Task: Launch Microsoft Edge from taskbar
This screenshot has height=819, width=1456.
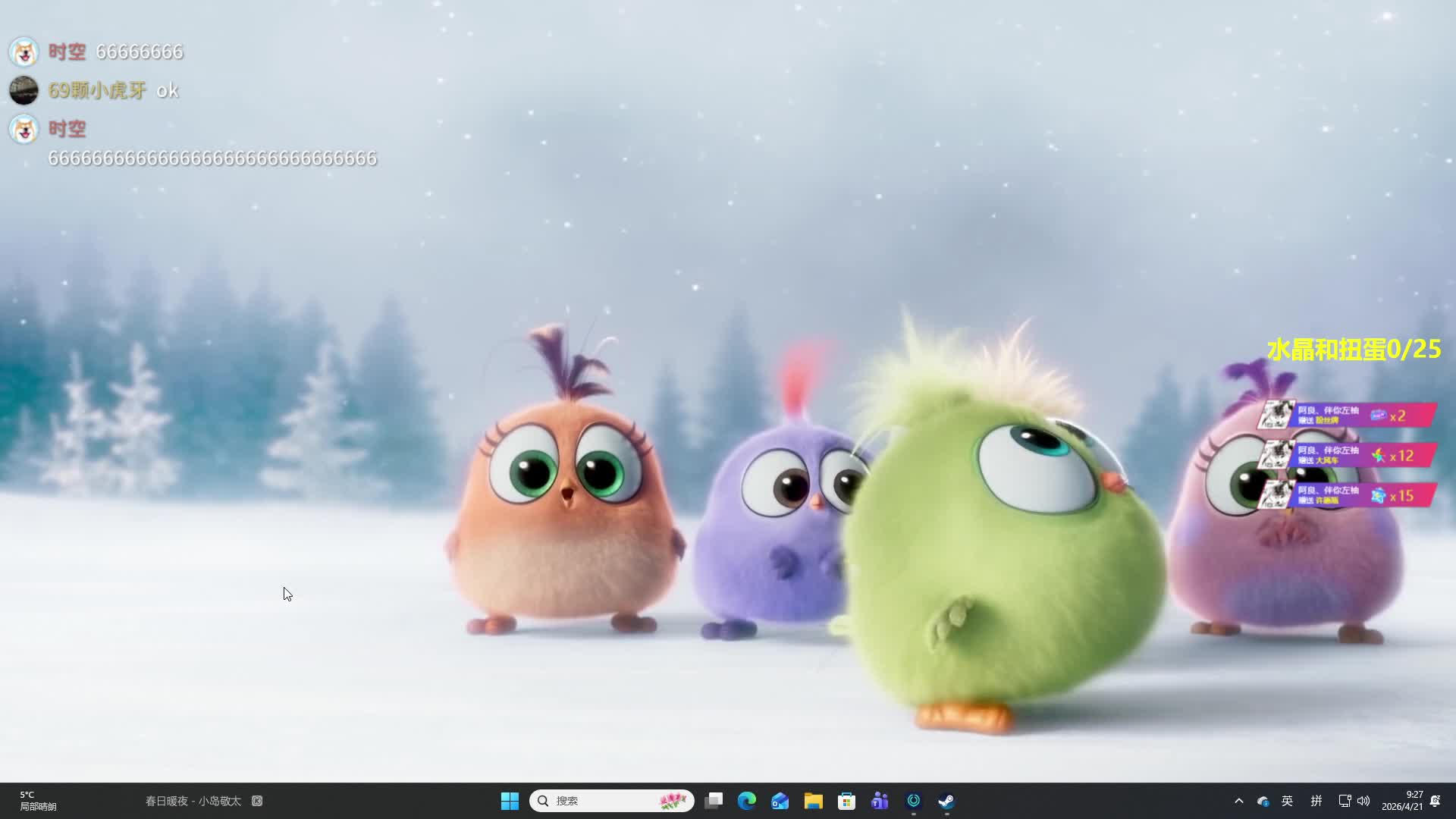Action: pyautogui.click(x=747, y=801)
